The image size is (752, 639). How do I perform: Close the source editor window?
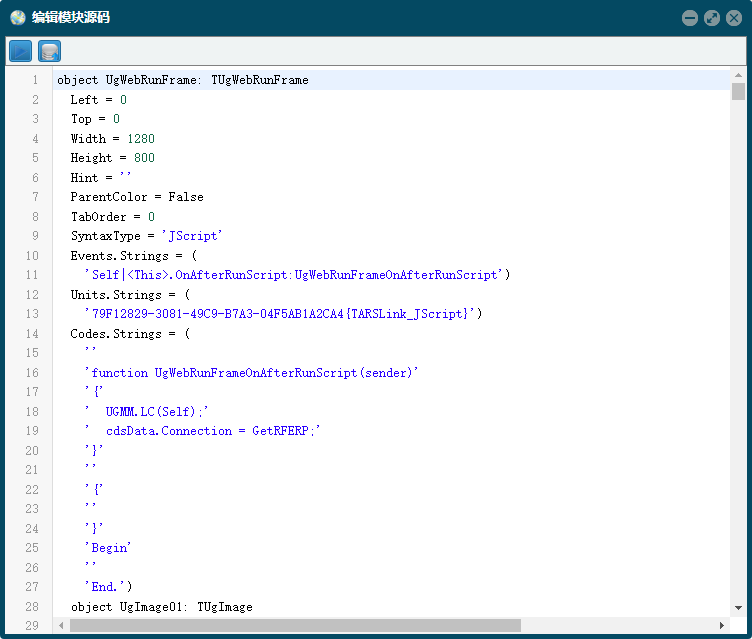click(734, 18)
